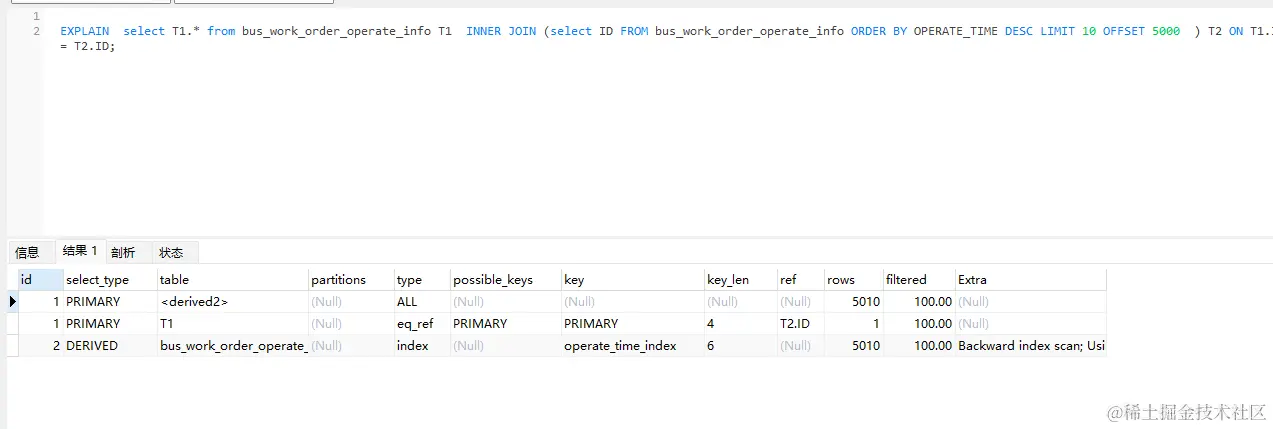Click the Extra column header
Viewport: 1273px width, 429px height.
coord(1031,280)
